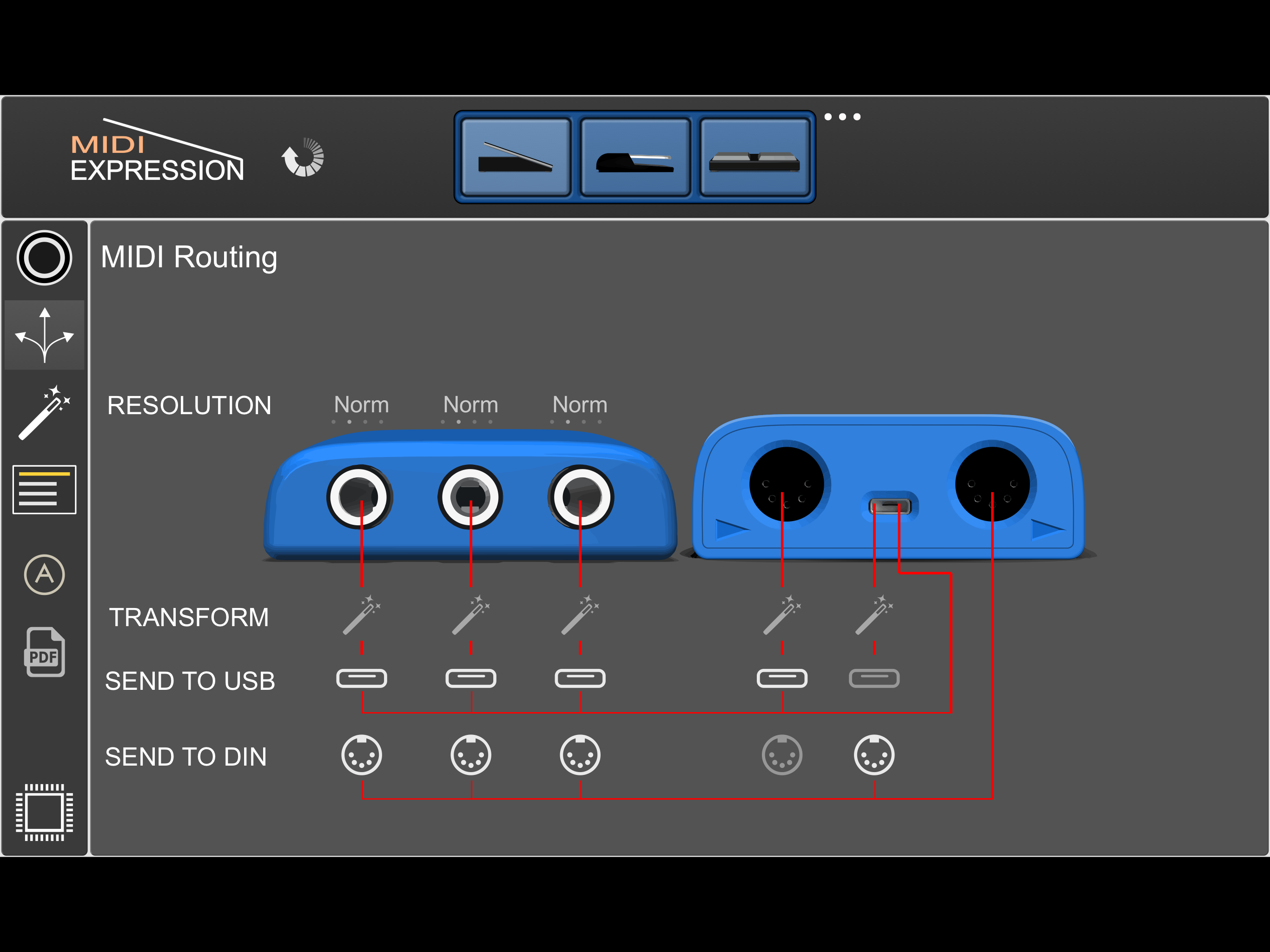Toggle Send to DIN for second jack
This screenshot has width=1270, height=952.
pos(471,755)
